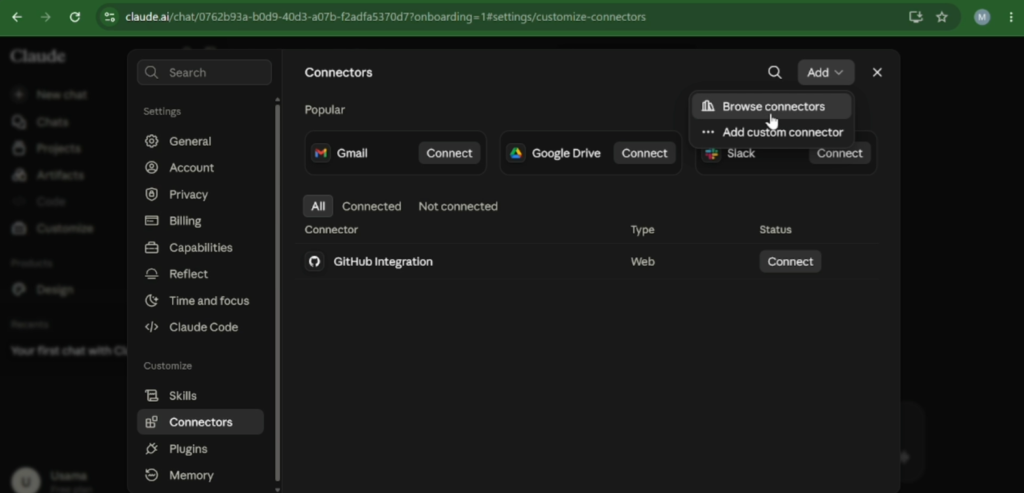Connect the Slack connector
The height and width of the screenshot is (493, 1024).
tap(839, 153)
